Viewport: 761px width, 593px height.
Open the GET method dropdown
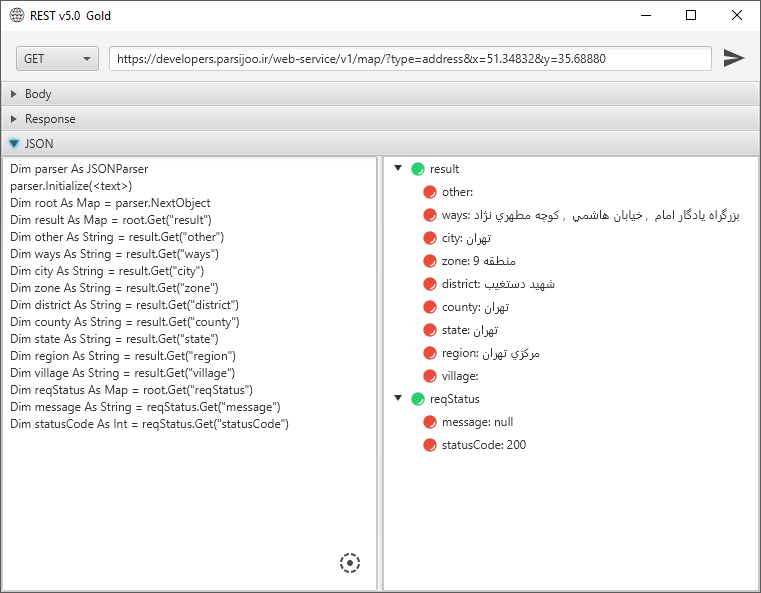tap(57, 59)
